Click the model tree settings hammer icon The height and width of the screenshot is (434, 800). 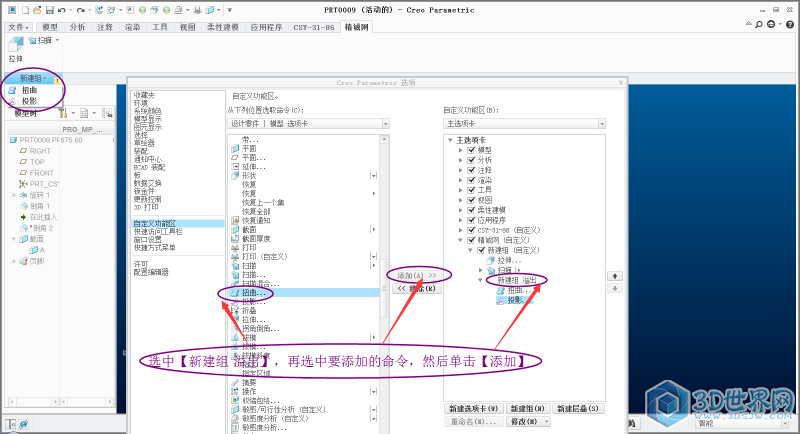[x=63, y=113]
